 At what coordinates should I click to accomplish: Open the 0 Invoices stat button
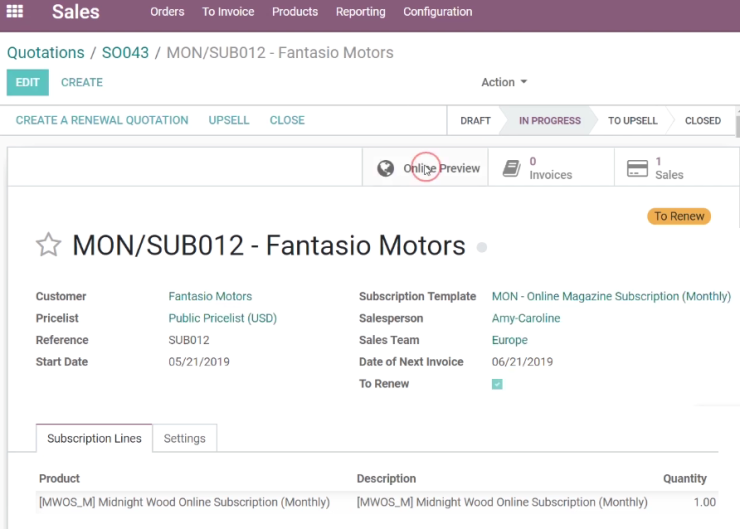[551, 168]
